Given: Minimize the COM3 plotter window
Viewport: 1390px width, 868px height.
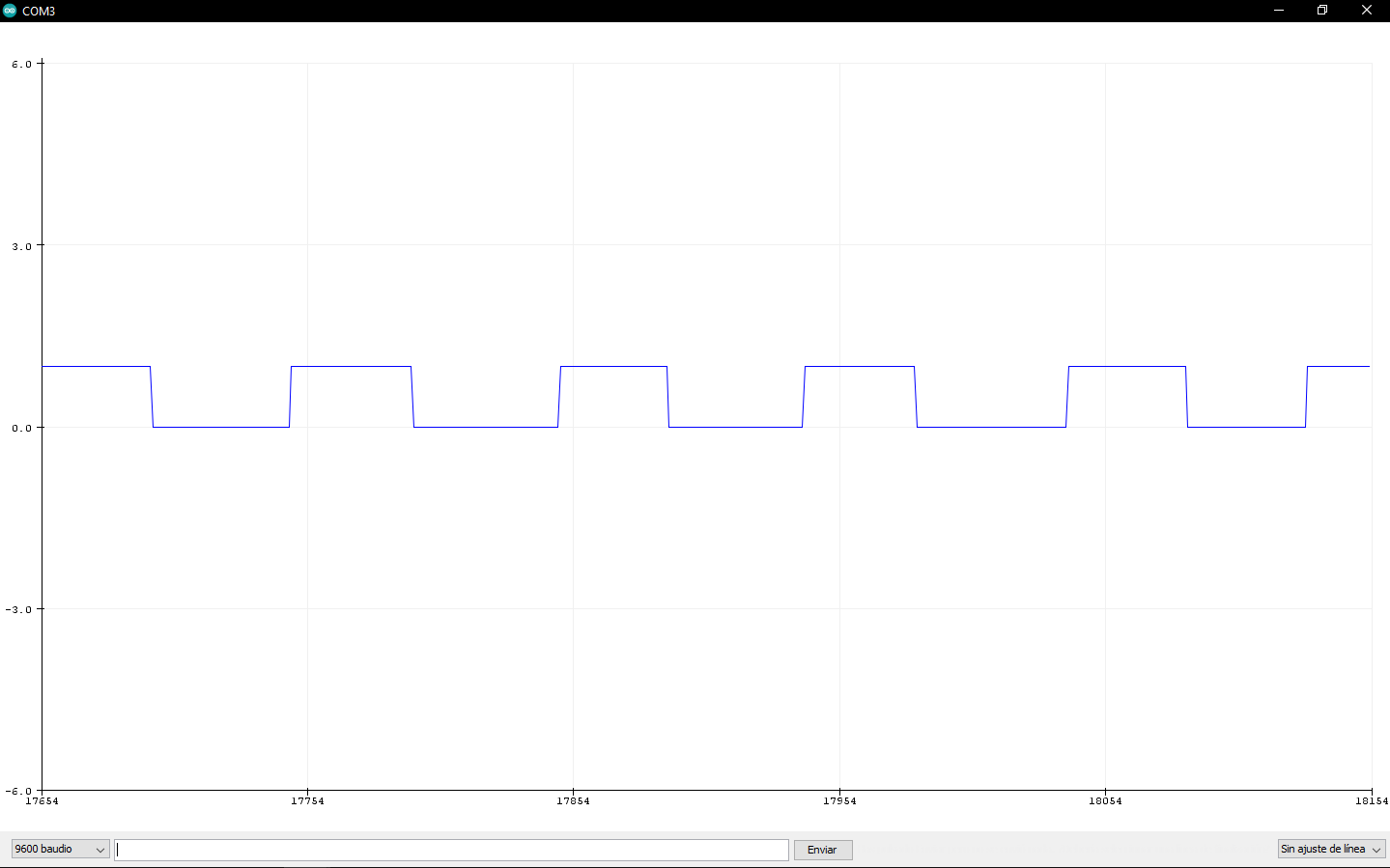Looking at the screenshot, I should [x=1279, y=11].
